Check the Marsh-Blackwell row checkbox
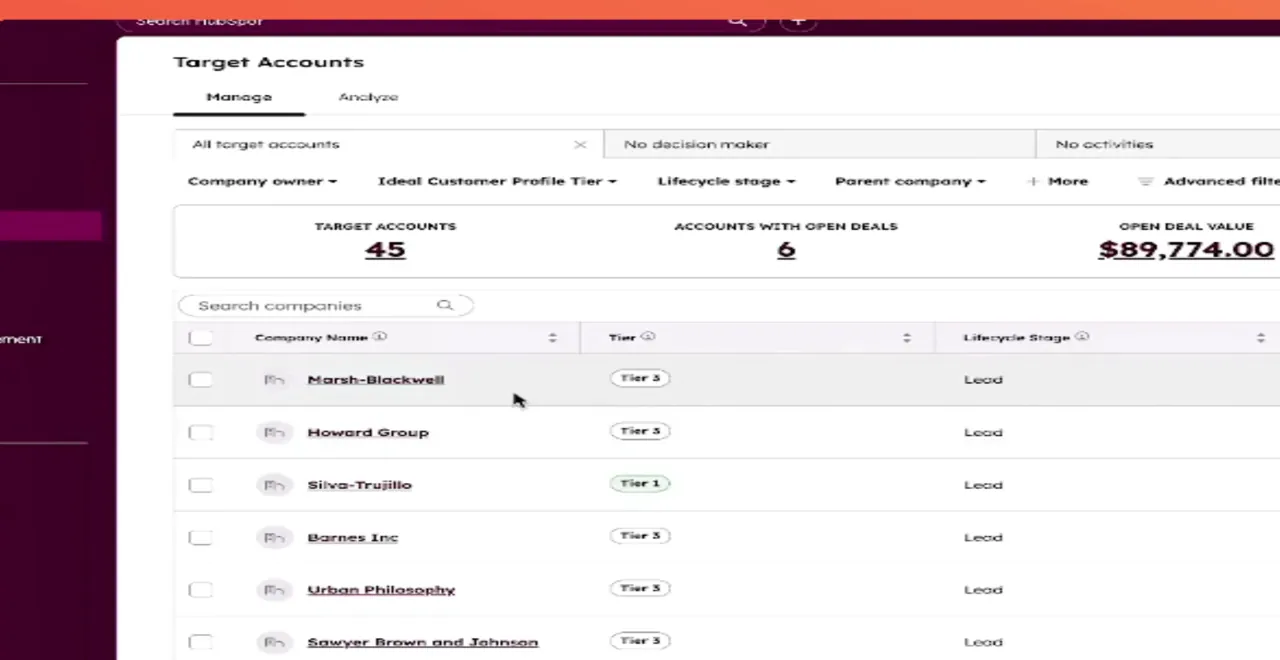 click(200, 380)
